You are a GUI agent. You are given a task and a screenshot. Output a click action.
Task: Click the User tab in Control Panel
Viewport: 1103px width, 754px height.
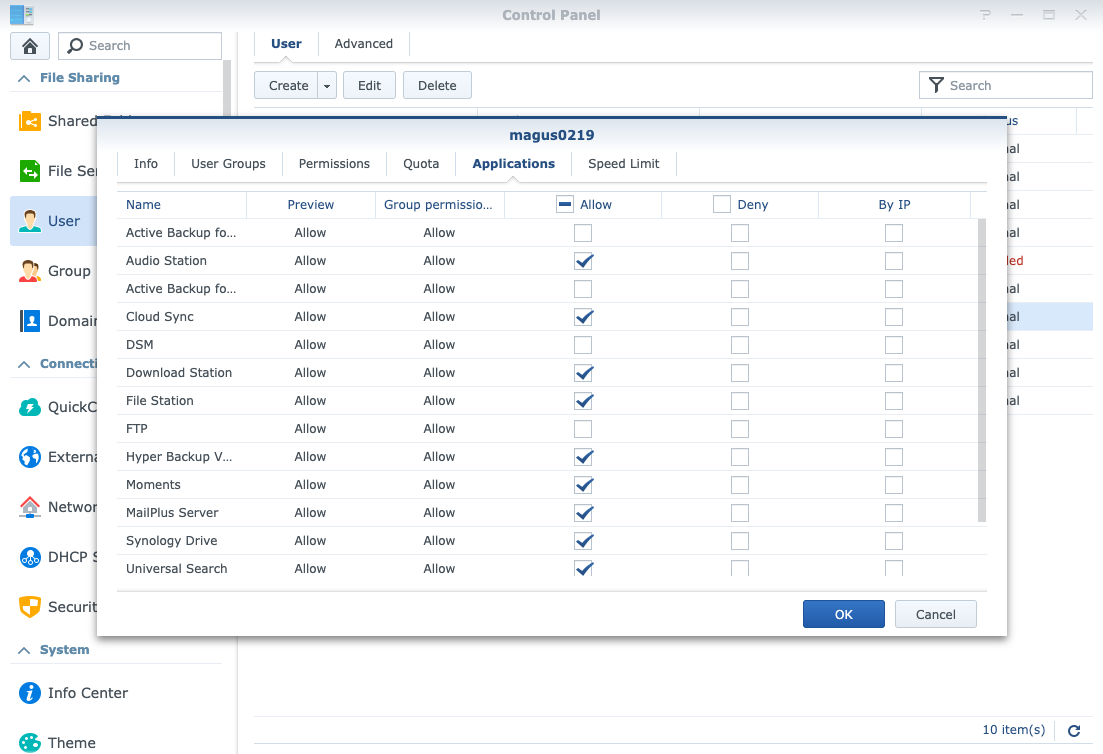pos(286,44)
